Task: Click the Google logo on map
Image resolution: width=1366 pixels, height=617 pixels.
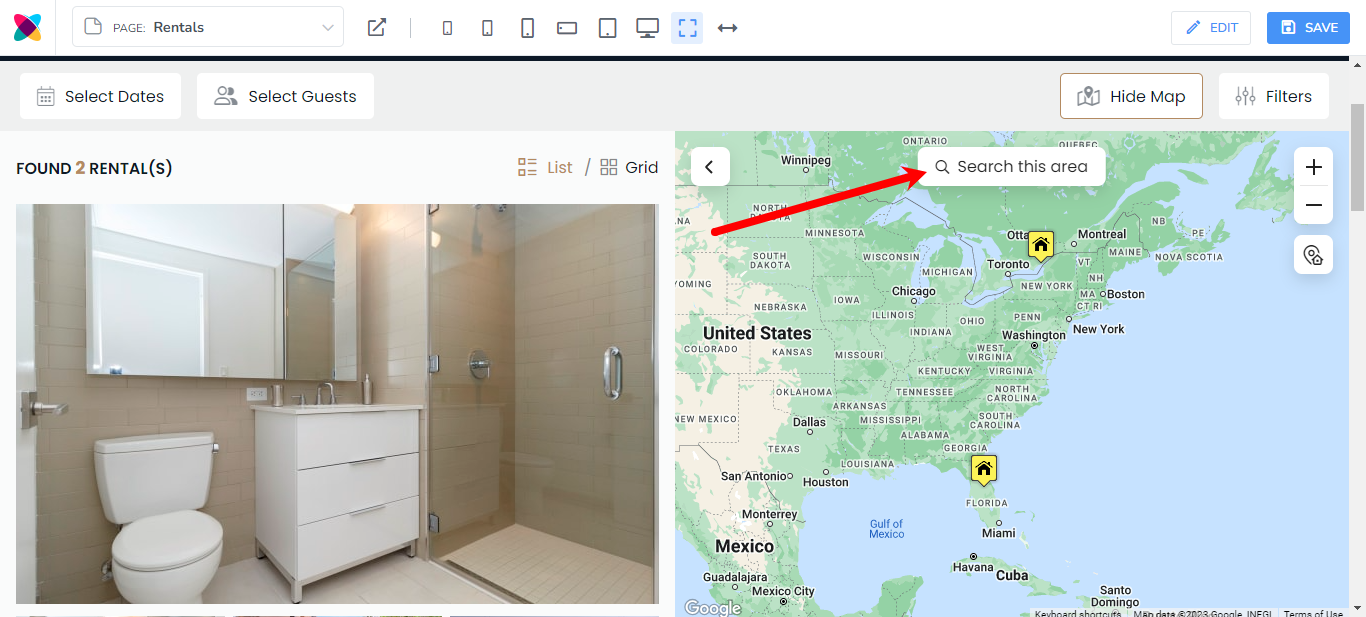Action: (713, 608)
